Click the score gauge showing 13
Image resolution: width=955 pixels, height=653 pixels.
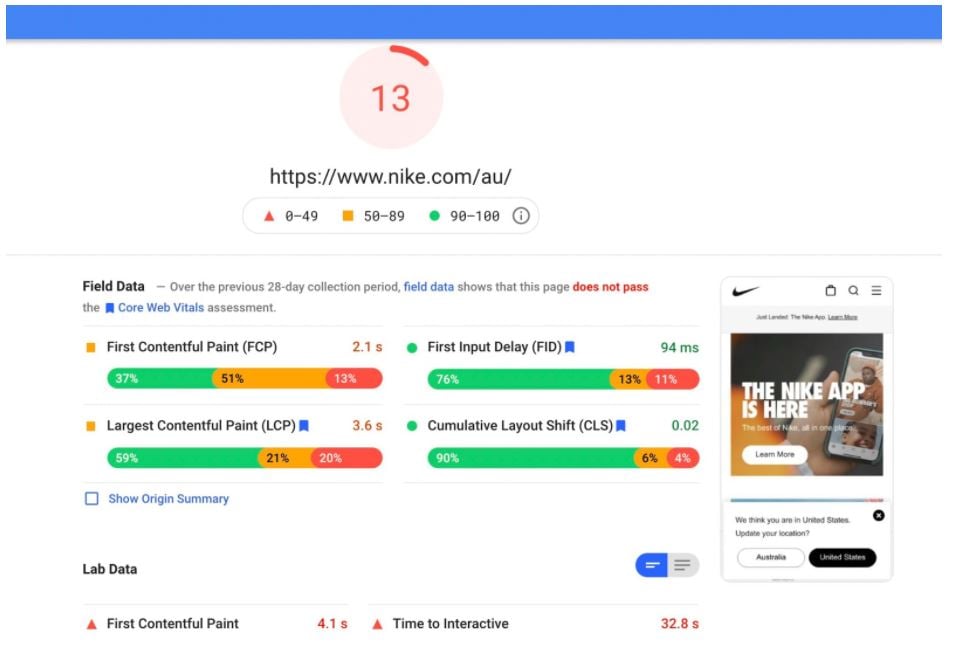click(x=391, y=97)
